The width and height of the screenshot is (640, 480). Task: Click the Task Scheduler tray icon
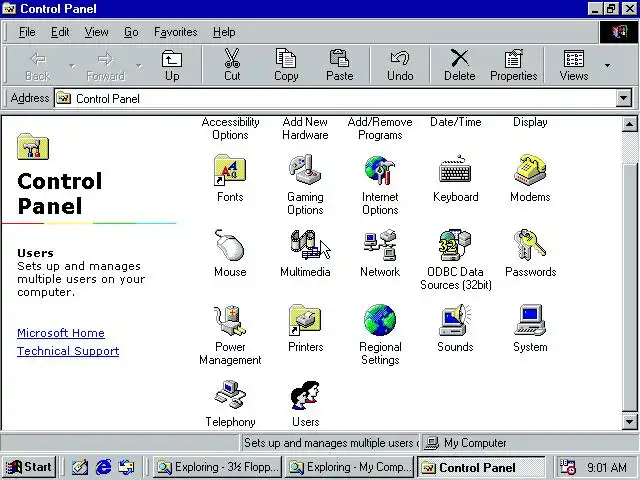[567, 467]
